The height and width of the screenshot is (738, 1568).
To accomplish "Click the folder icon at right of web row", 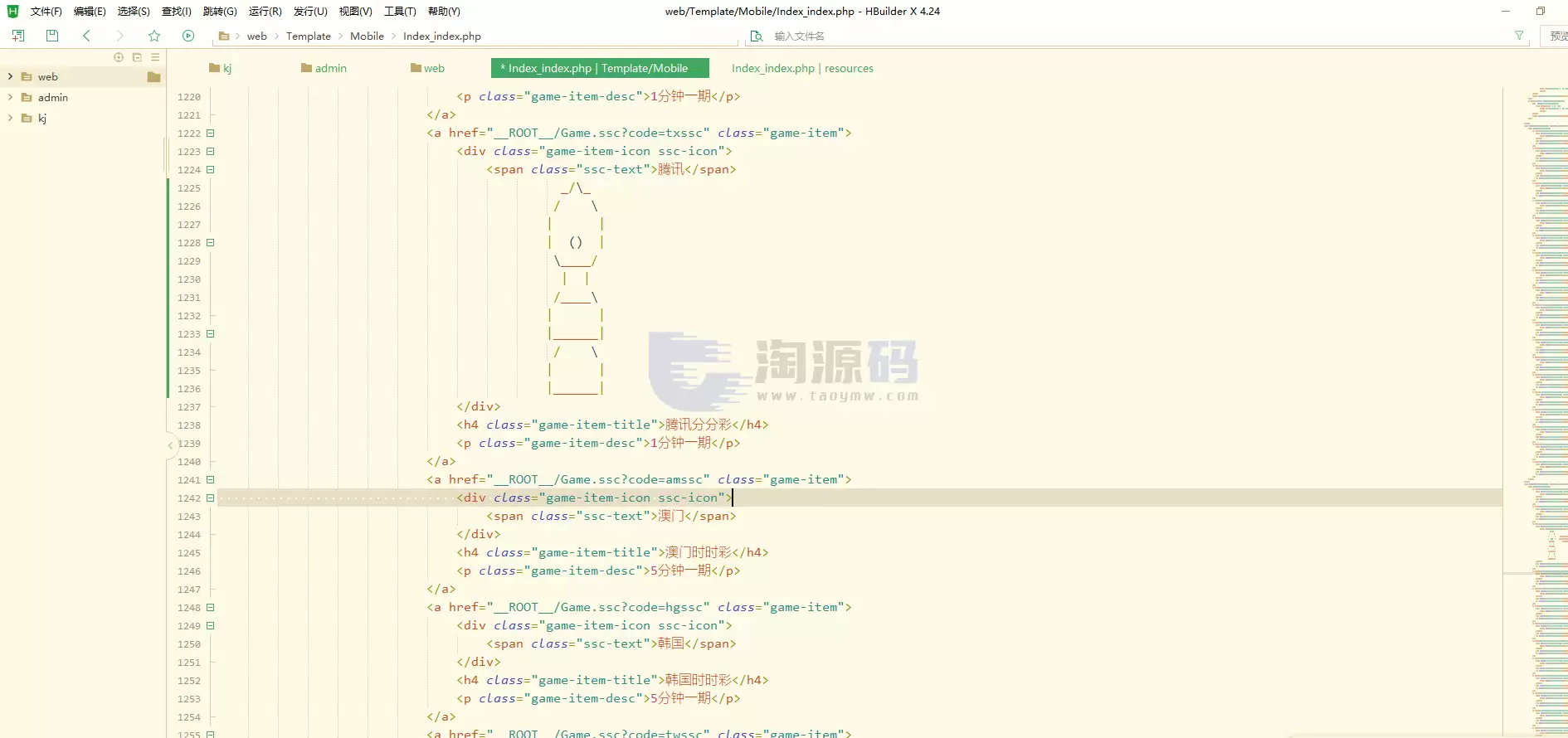I will (x=153, y=77).
